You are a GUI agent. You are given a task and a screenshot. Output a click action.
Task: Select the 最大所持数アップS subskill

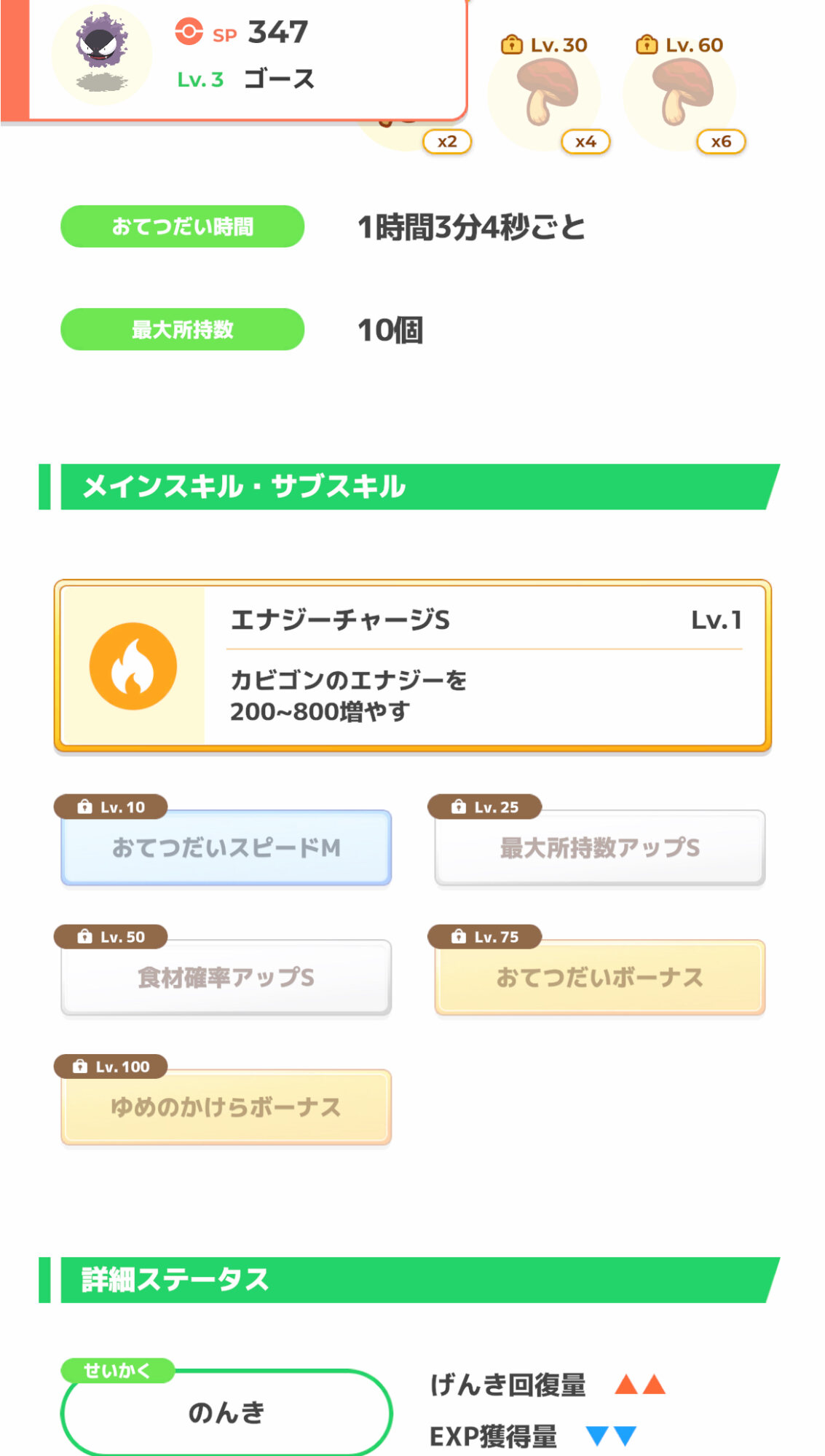point(599,848)
